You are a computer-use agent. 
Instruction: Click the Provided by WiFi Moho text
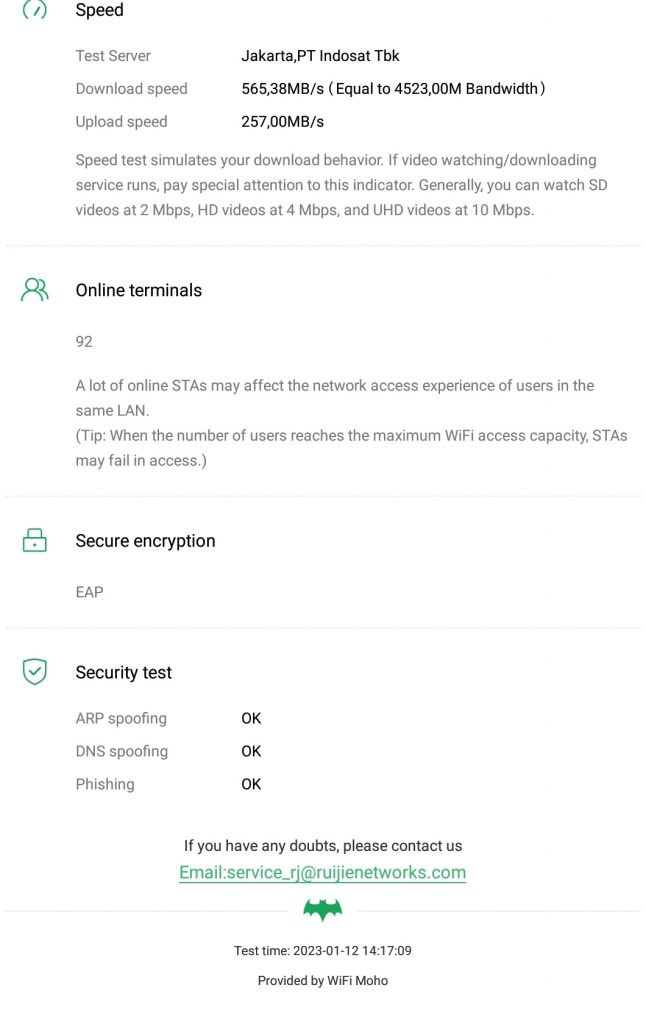(322, 981)
